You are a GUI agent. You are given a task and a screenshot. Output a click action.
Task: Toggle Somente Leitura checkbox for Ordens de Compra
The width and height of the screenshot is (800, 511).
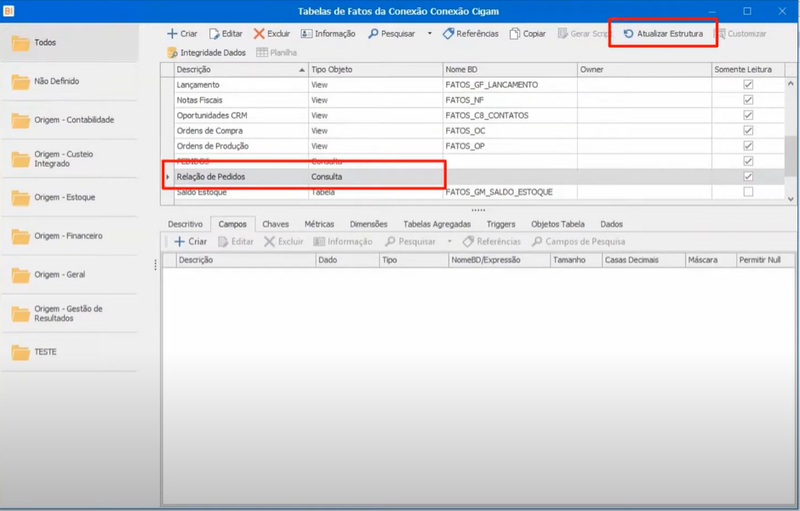(x=748, y=131)
